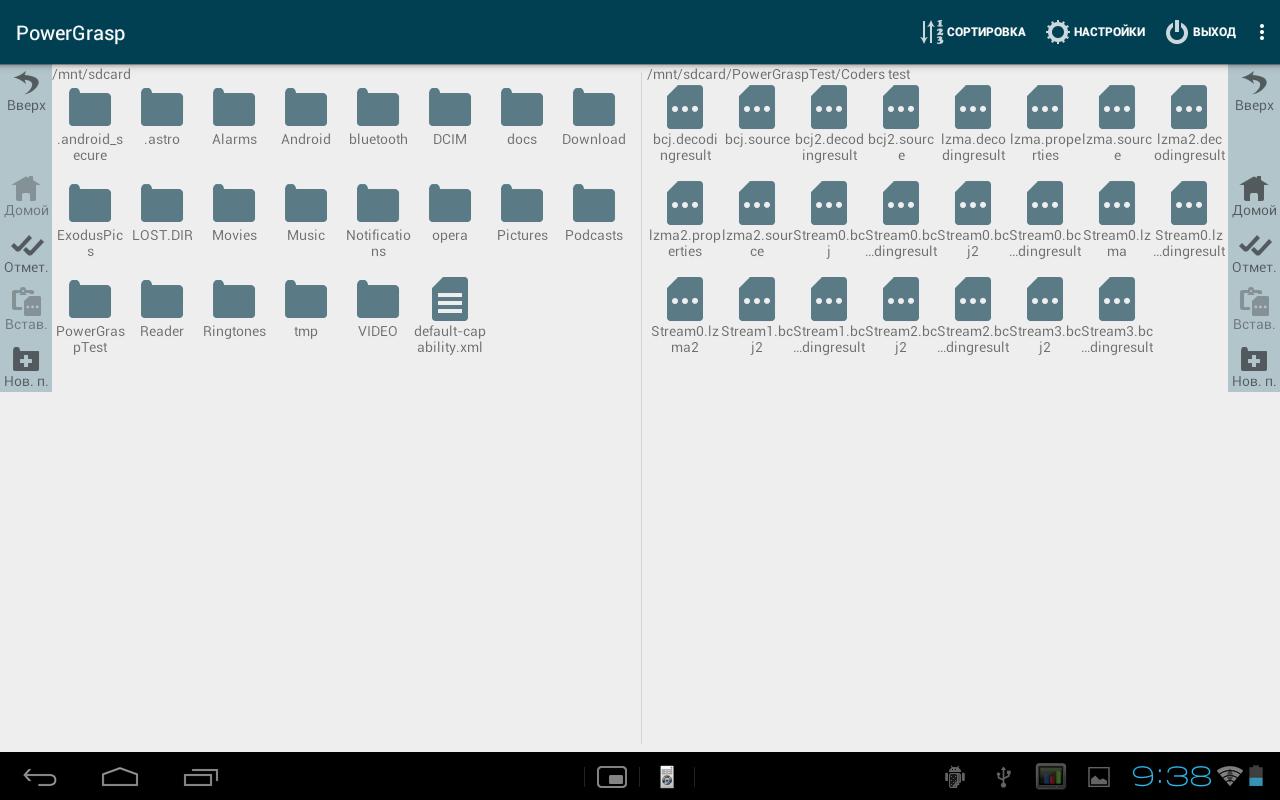Select the Stream3.bcj2 file

(1045, 316)
